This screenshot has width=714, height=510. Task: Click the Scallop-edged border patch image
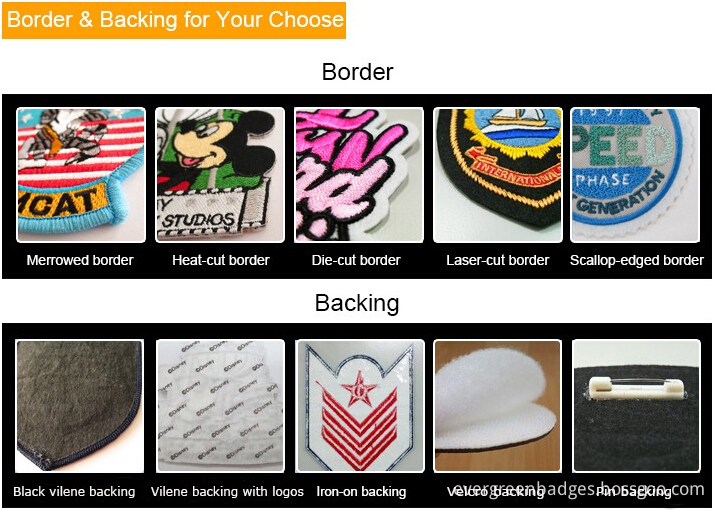tap(635, 175)
